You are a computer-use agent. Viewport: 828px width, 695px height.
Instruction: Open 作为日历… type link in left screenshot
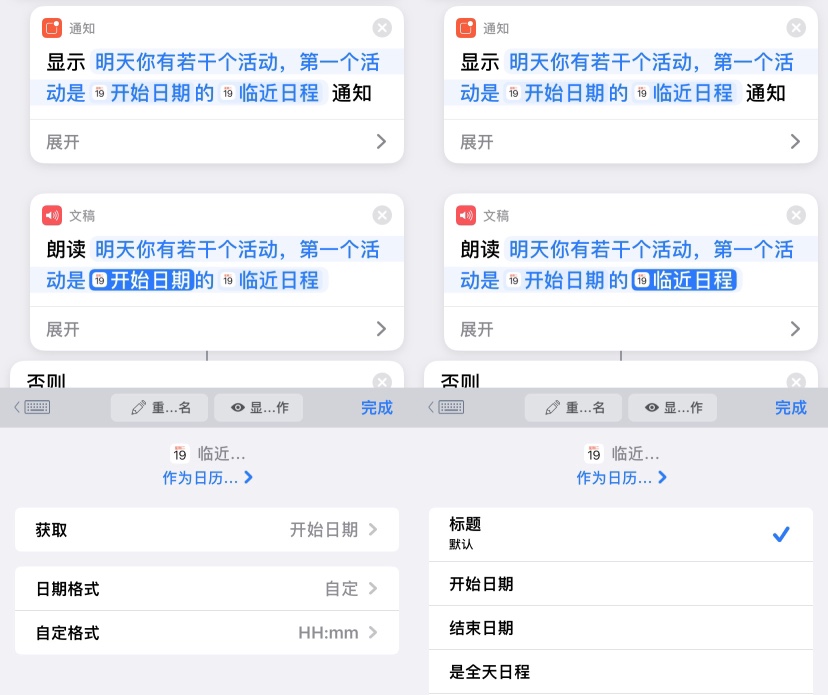208,478
